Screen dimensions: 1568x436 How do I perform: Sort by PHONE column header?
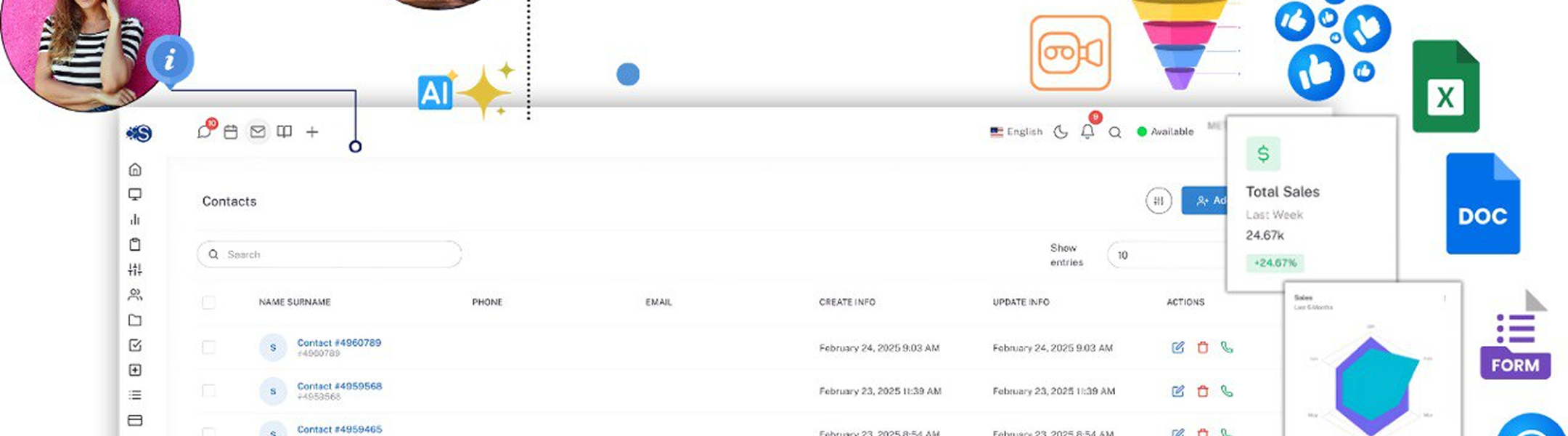coord(487,302)
